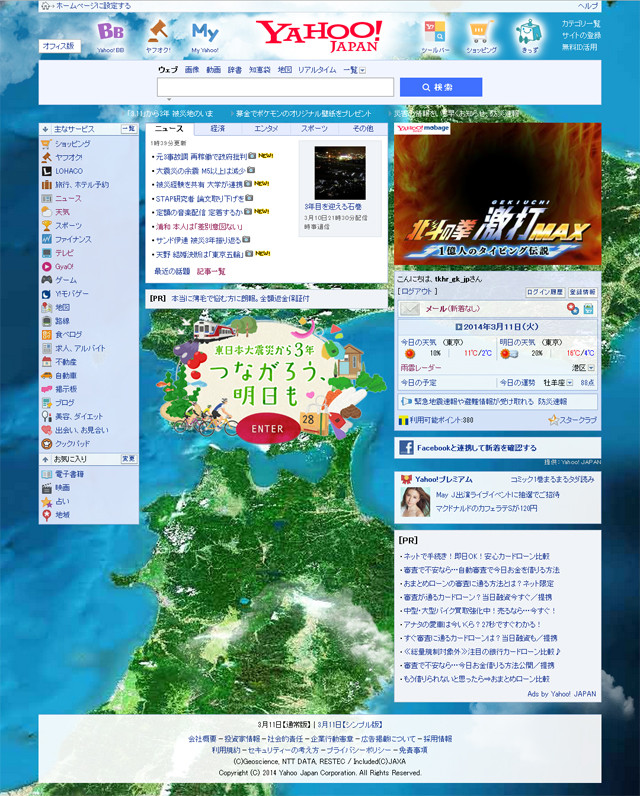Click メール(新着なし) link
Viewport: 640px width, 796px height.
point(452,309)
